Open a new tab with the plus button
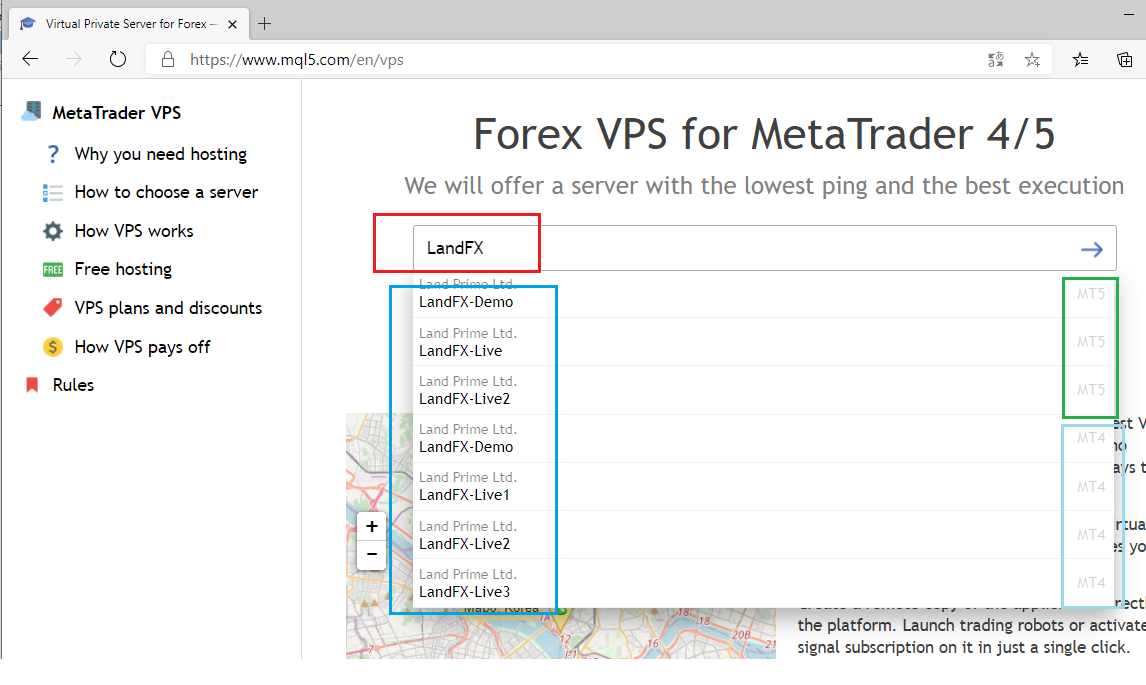The width and height of the screenshot is (1146, 685). click(265, 23)
